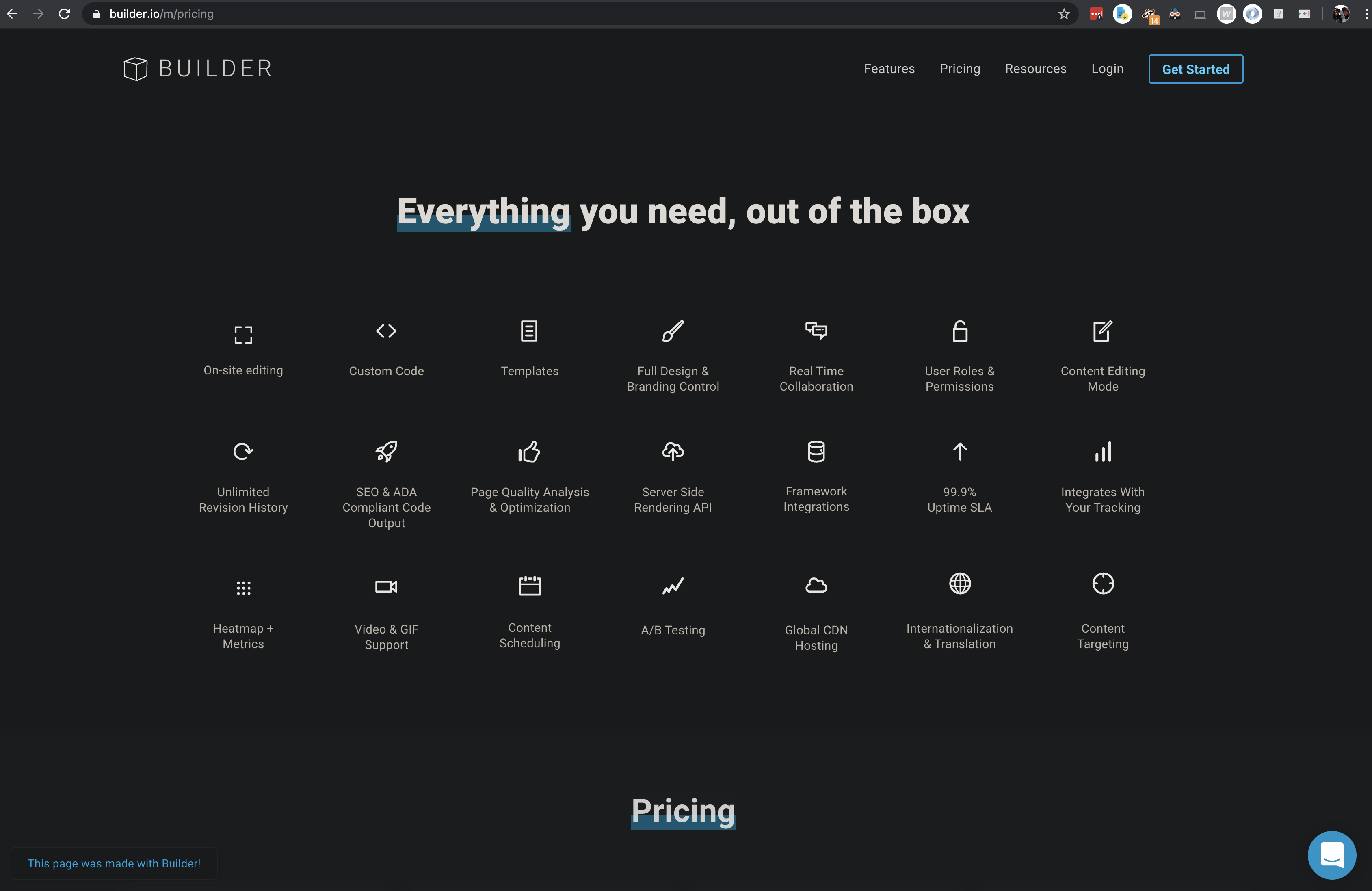Open the chat support bubble
1372x891 pixels.
click(x=1332, y=855)
